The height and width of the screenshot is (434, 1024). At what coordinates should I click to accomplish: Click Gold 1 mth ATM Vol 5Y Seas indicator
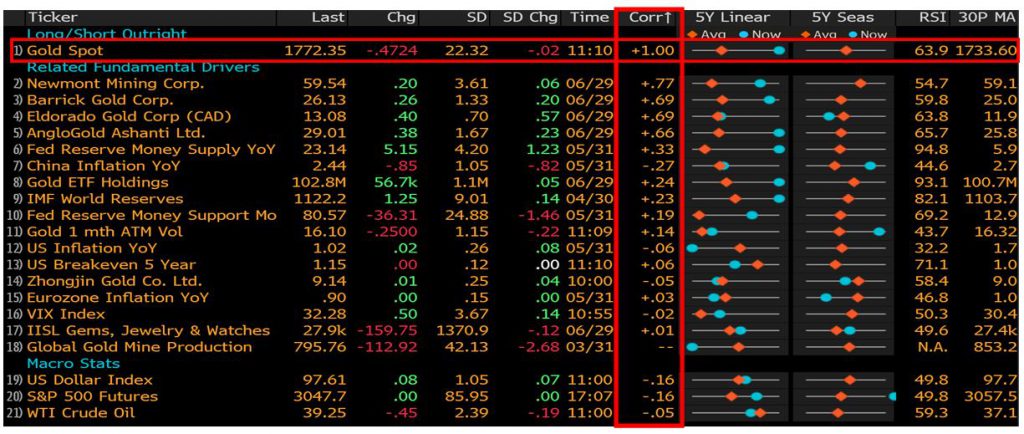pyautogui.click(x=847, y=232)
